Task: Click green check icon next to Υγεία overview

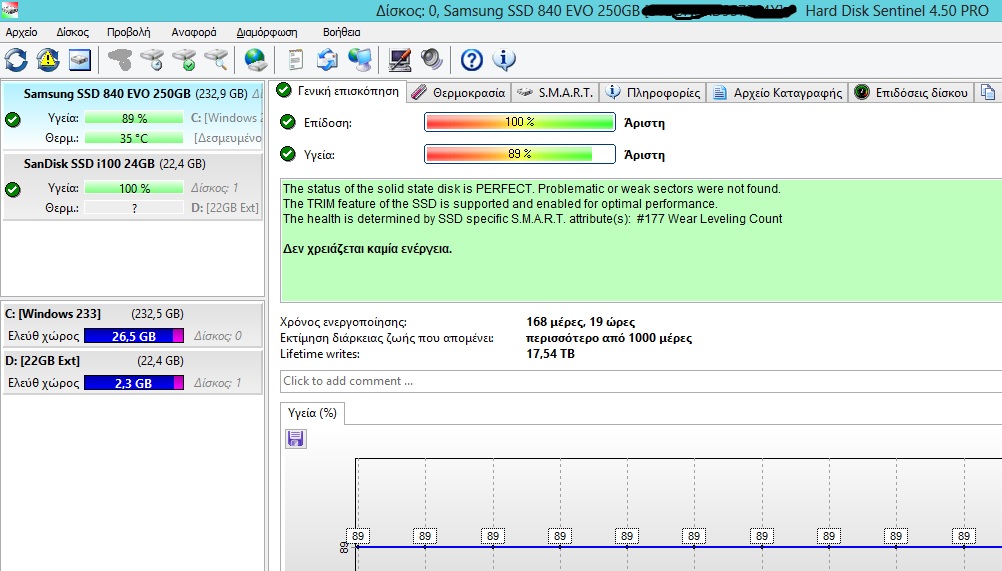Action: coord(288,154)
